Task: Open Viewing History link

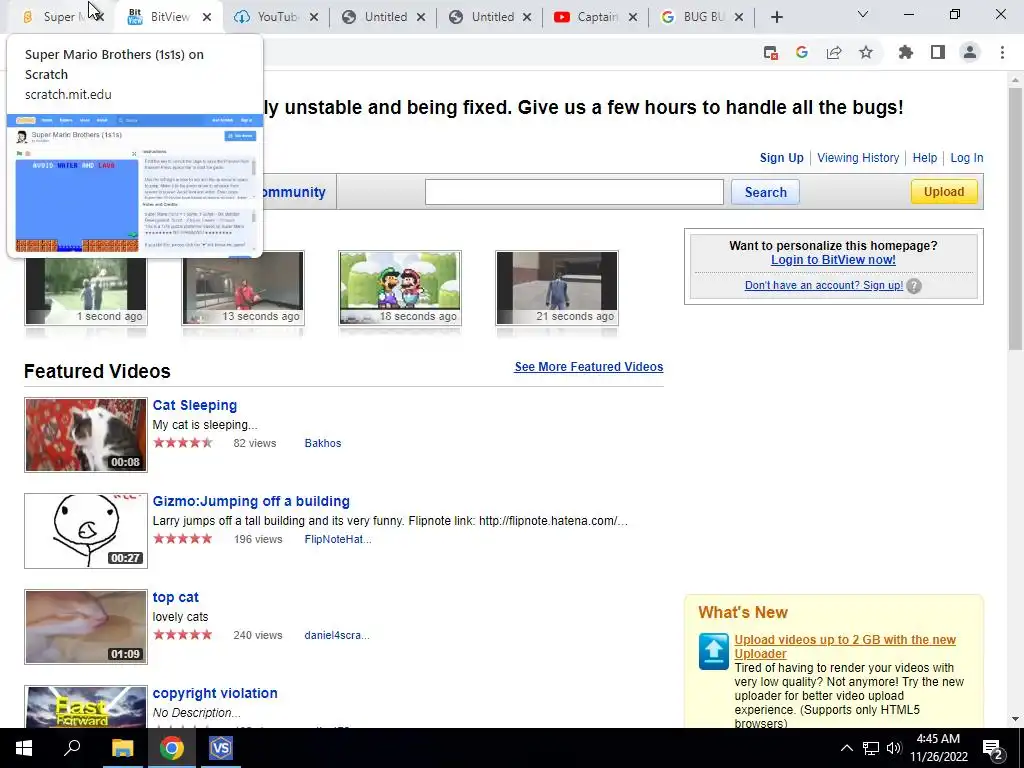Action: click(x=857, y=157)
